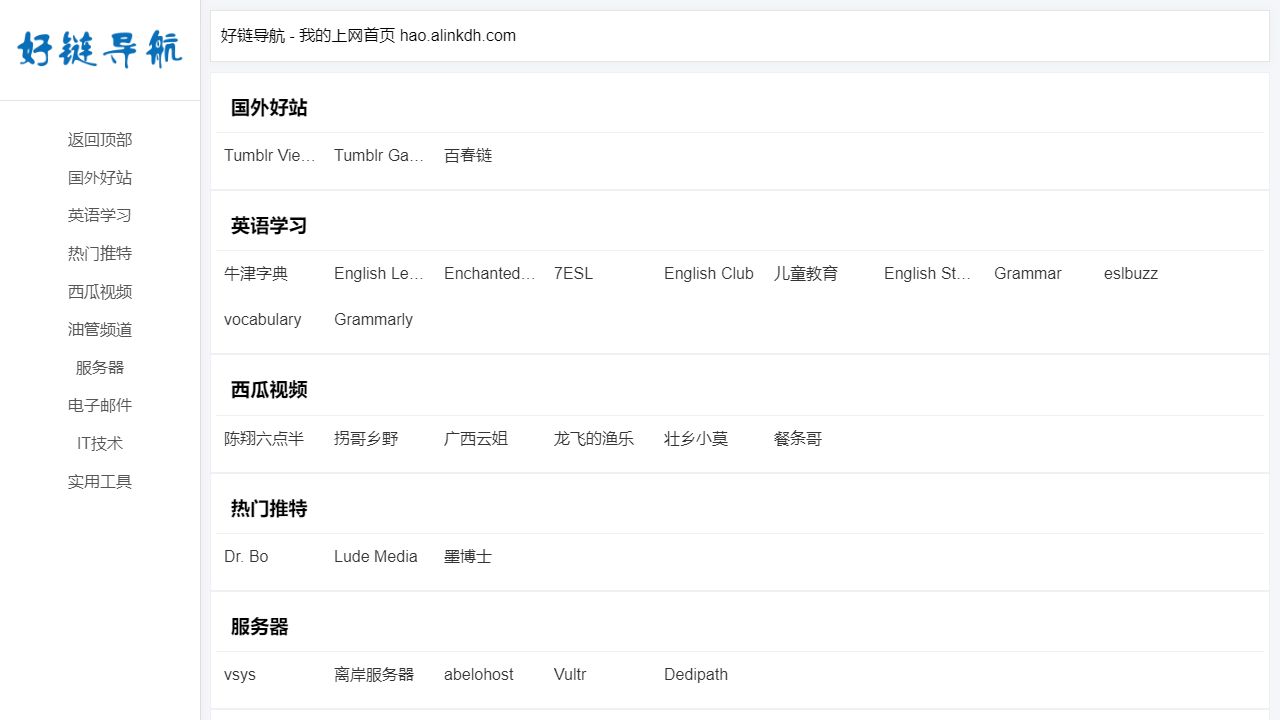The height and width of the screenshot is (720, 1280).
Task: Open the 7ESL link
Action: pyautogui.click(x=573, y=274)
